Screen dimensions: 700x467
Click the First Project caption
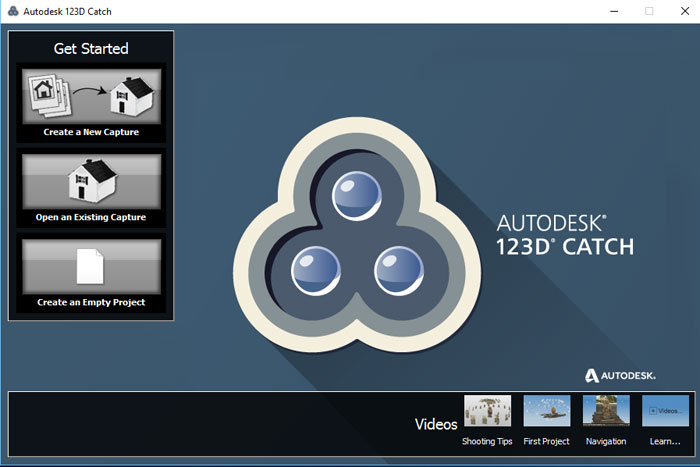pyautogui.click(x=546, y=442)
